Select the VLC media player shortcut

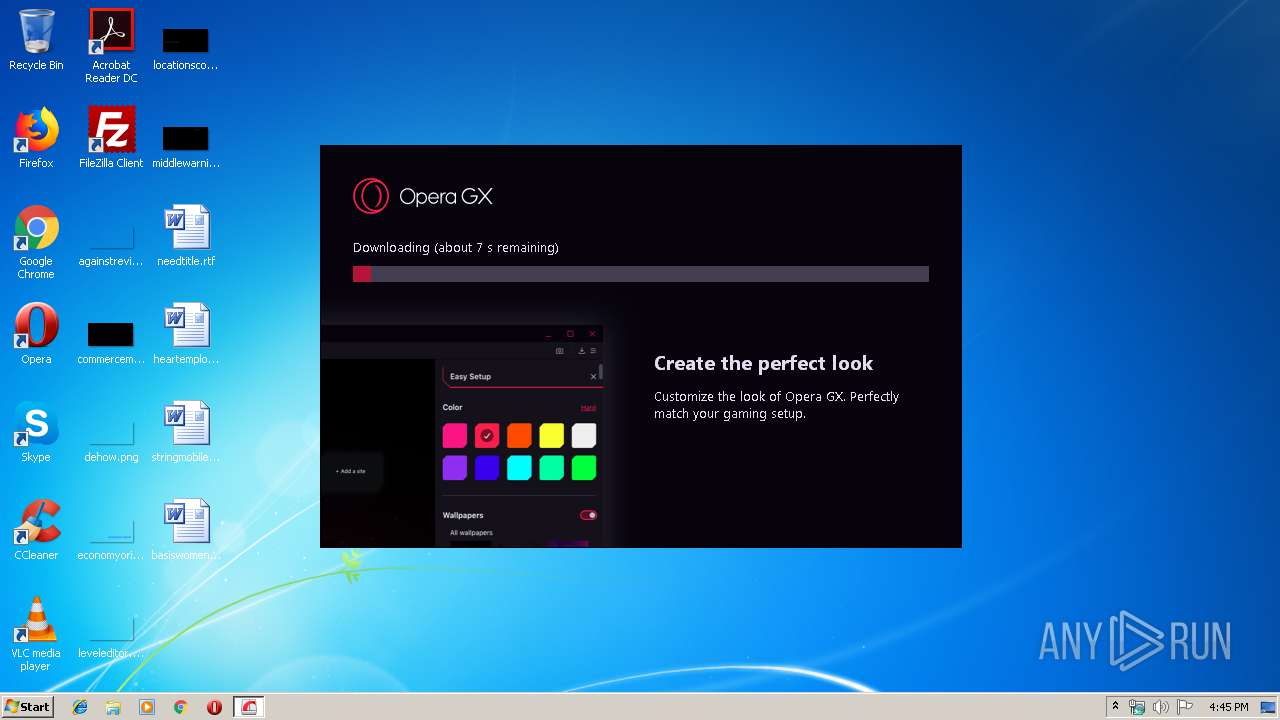point(36,634)
